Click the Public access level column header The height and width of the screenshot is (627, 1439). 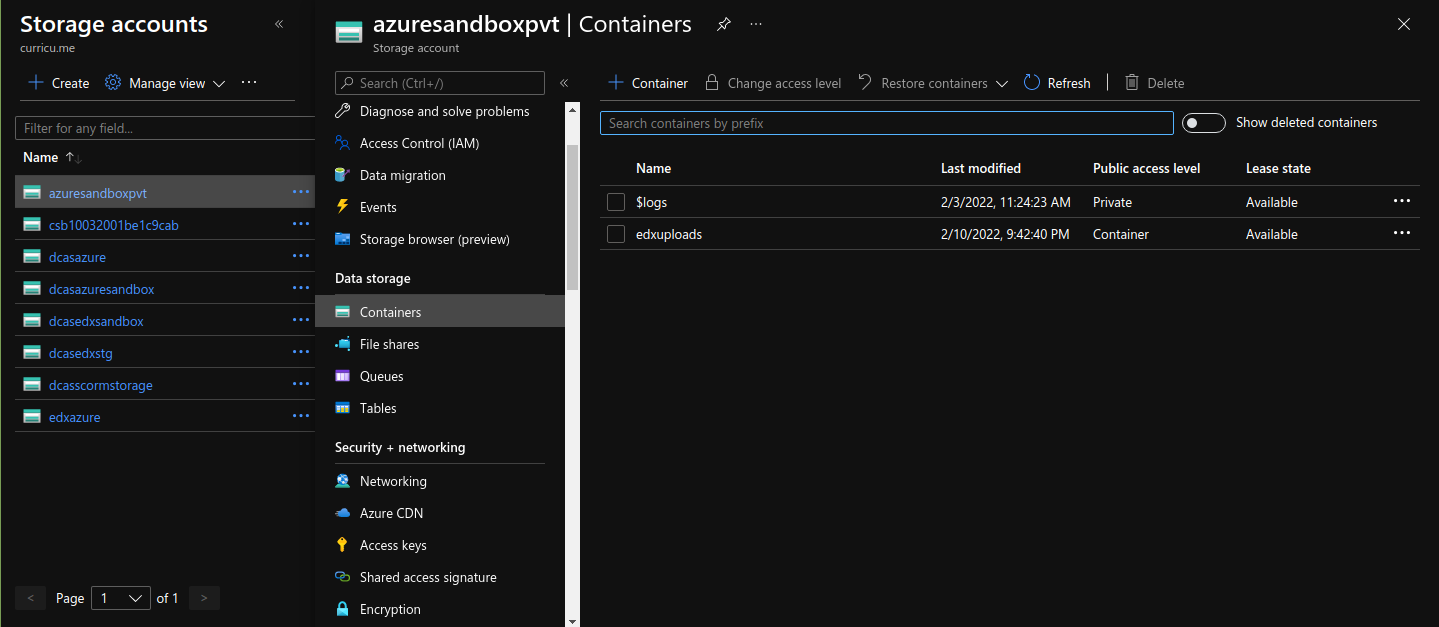[1147, 168]
